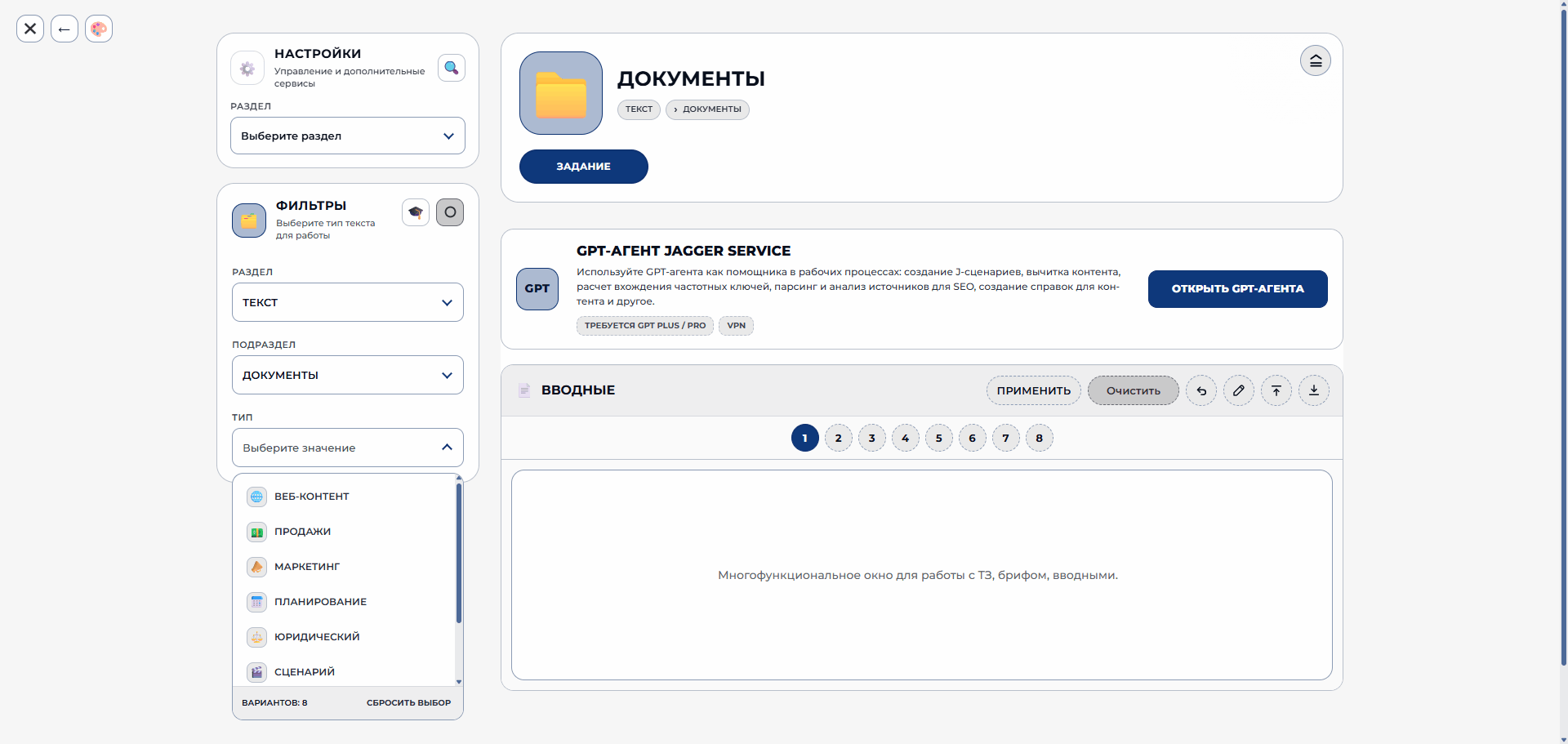Image resolution: width=1568 pixels, height=744 pixels.
Task: Click the ОТКРЫТЬ GPT-АГЕНТА button
Action: [x=1238, y=289]
